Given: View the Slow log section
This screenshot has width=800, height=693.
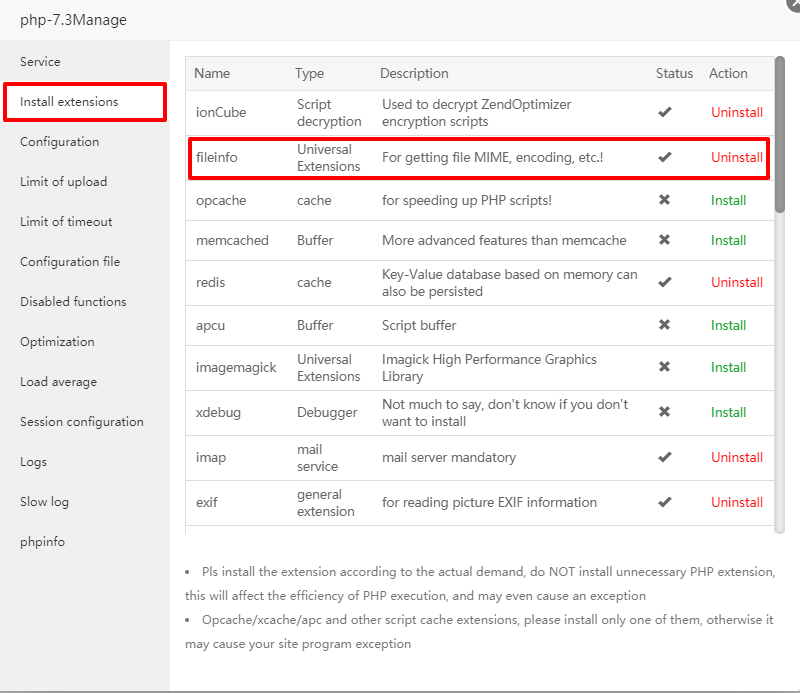Looking at the screenshot, I should (44, 502).
